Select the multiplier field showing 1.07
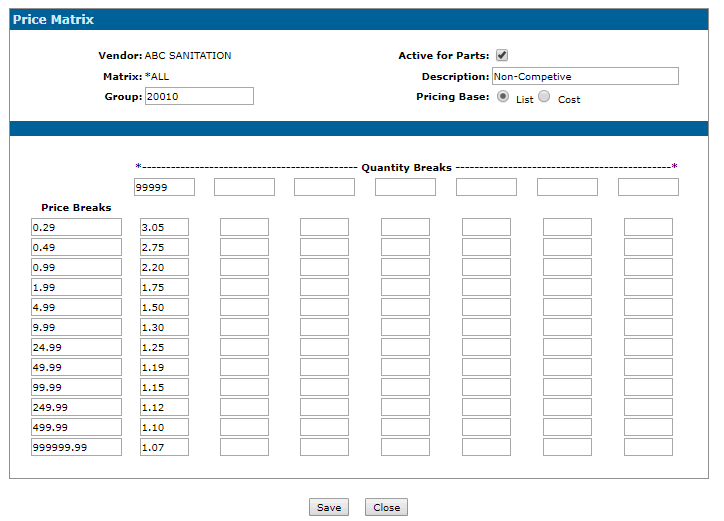Viewport: 724px width, 521px height. tap(164, 447)
